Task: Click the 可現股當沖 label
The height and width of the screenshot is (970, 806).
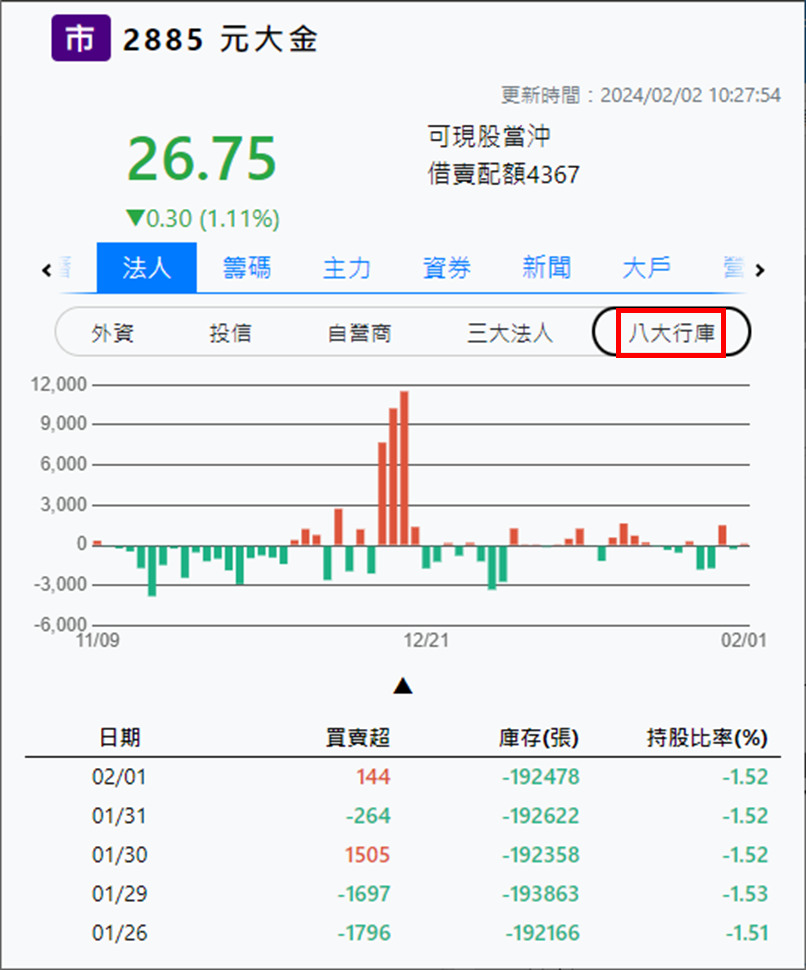Action: point(489,136)
